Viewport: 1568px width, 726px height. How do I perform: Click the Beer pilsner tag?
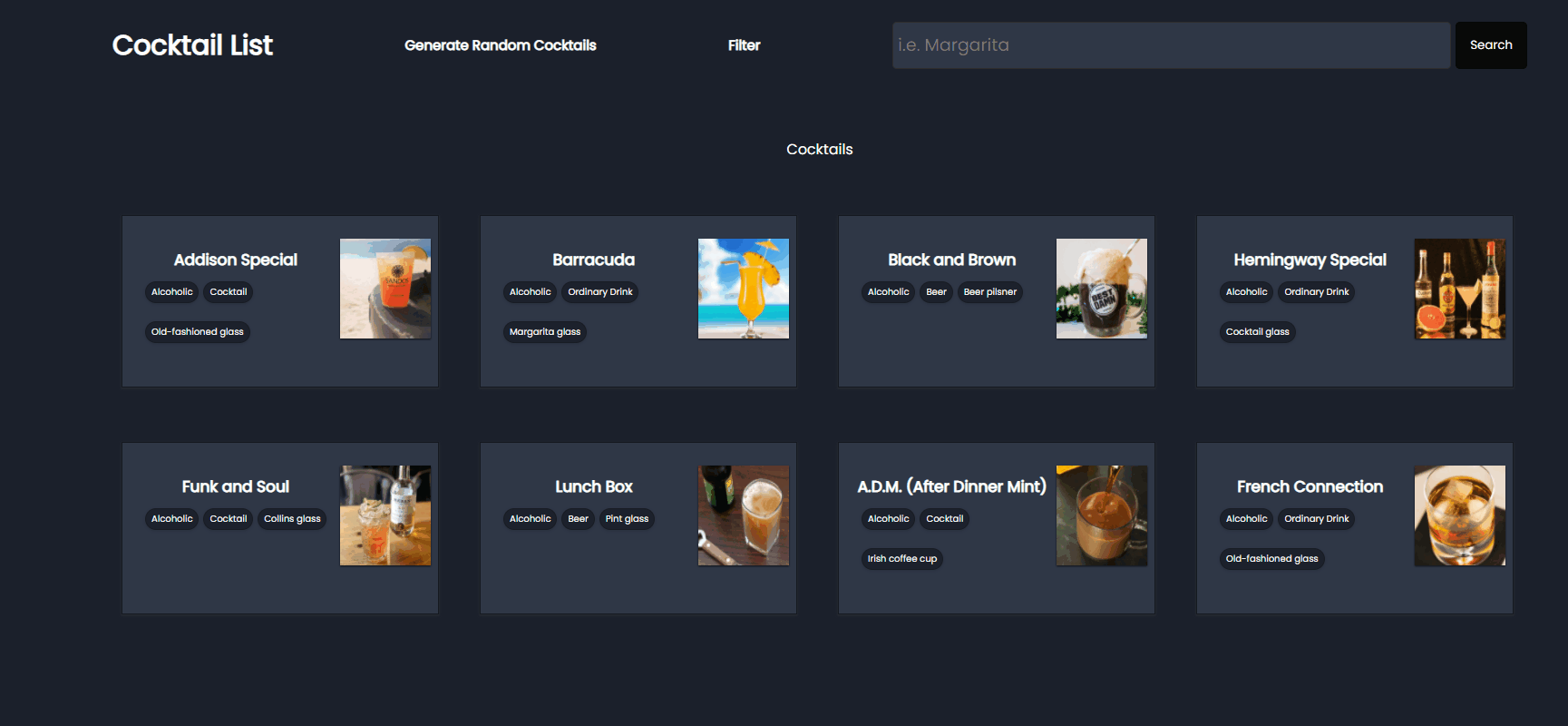(x=990, y=292)
